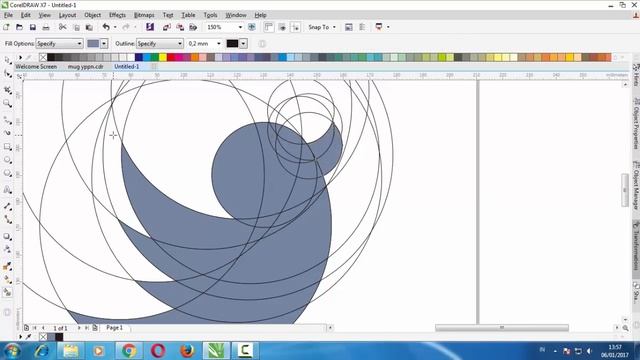The image size is (640, 360).
Task: Click the Publish to PDF icon
Action: 193,27
